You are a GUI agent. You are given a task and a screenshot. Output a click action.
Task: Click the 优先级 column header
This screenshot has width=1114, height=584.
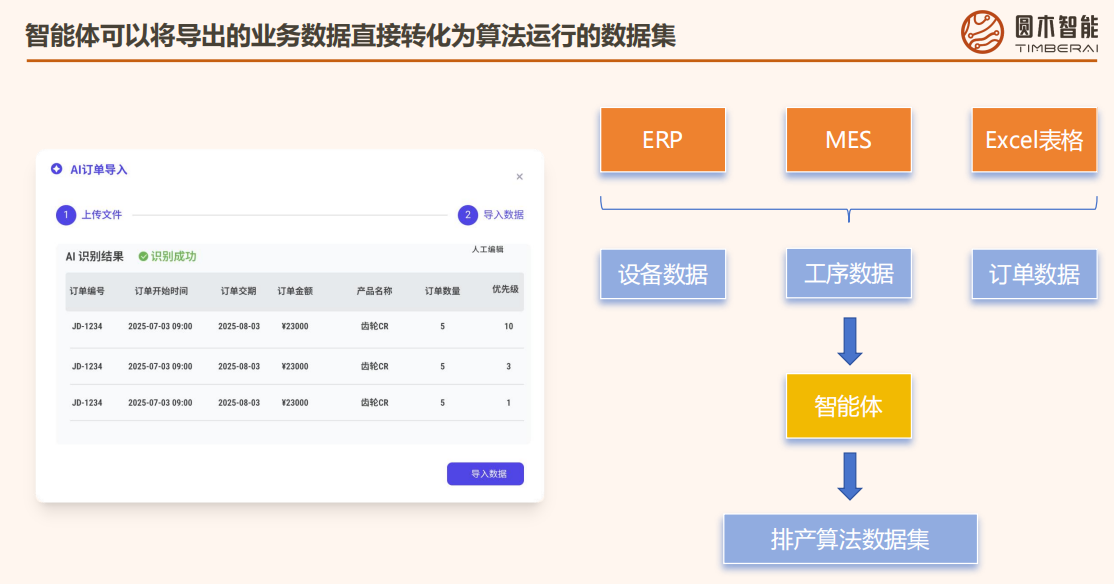click(505, 290)
